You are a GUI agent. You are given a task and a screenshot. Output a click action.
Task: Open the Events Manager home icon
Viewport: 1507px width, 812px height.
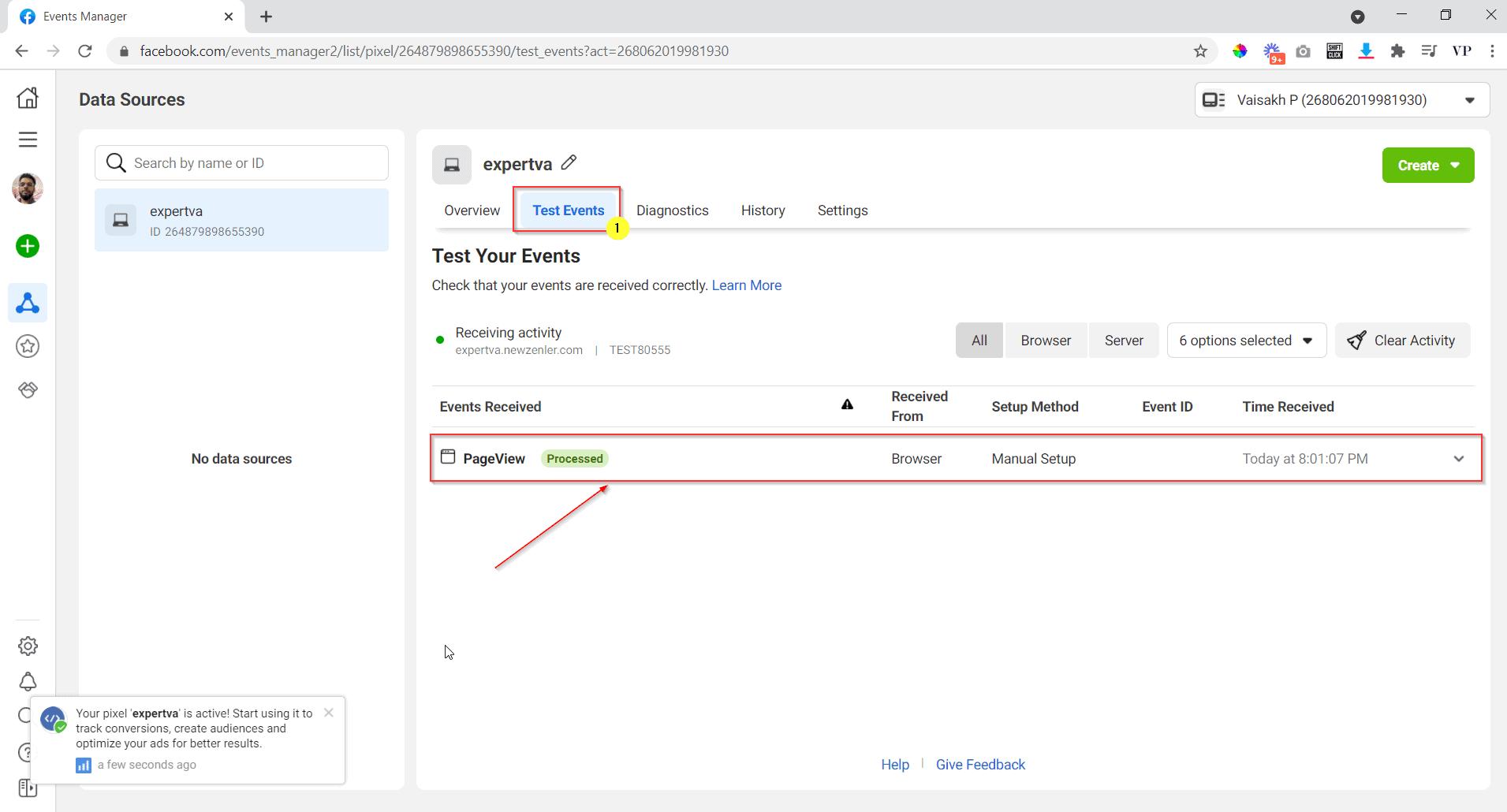click(28, 97)
